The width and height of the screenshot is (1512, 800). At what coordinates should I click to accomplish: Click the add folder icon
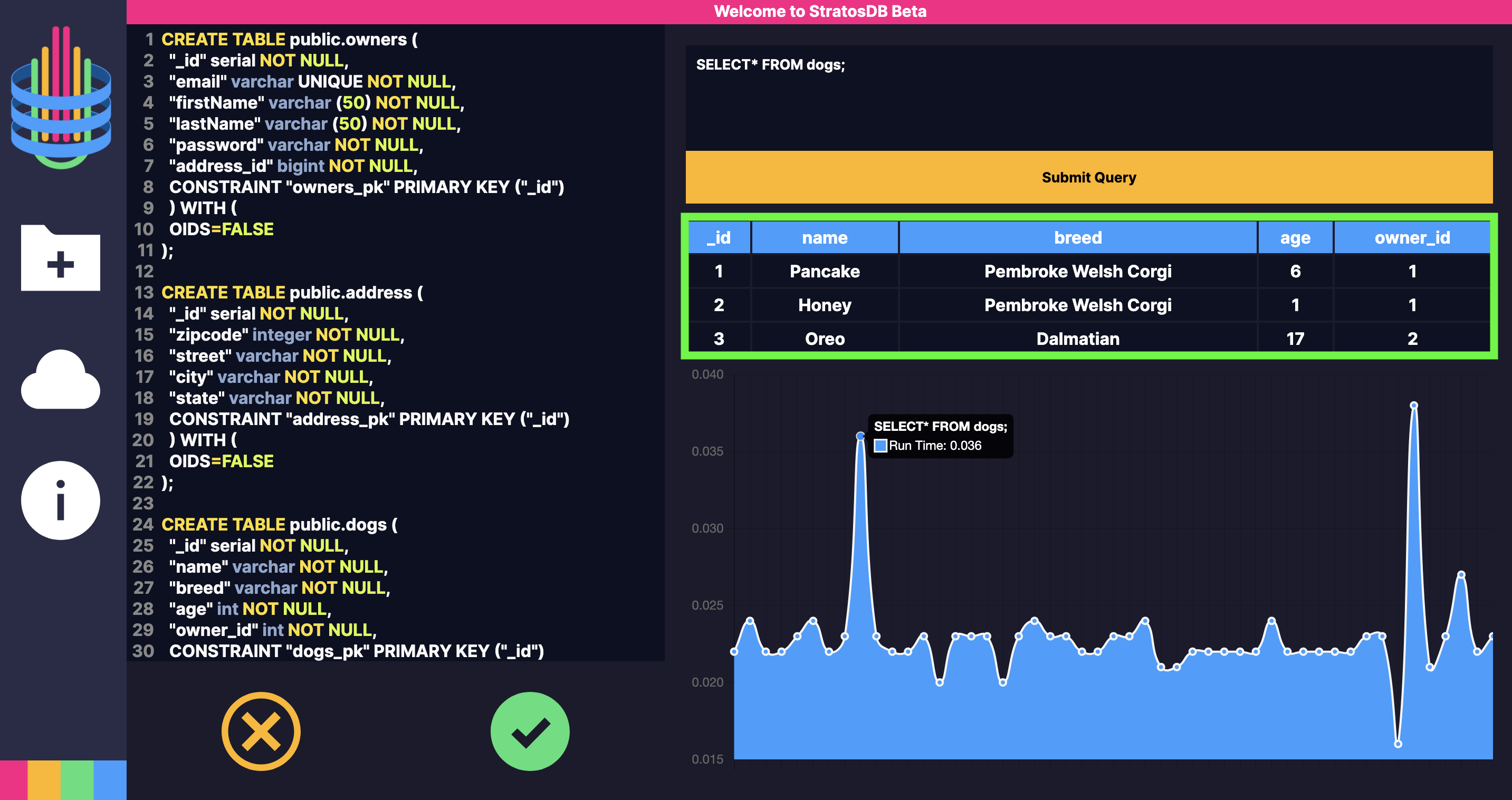61,258
